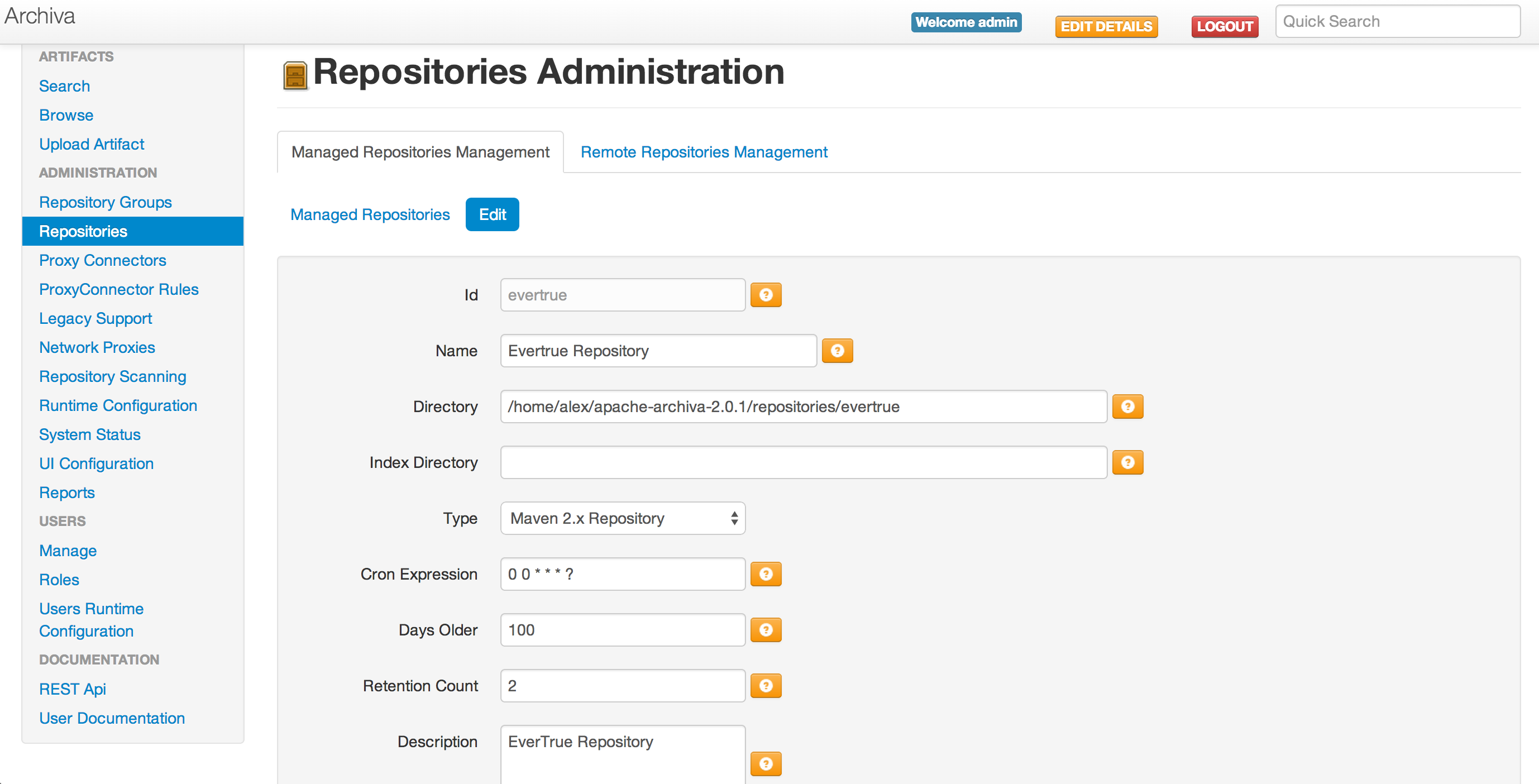Screen dimensions: 1539x784
Task: Open the Type dropdown showing Maven 2.x Repository
Action: point(623,518)
